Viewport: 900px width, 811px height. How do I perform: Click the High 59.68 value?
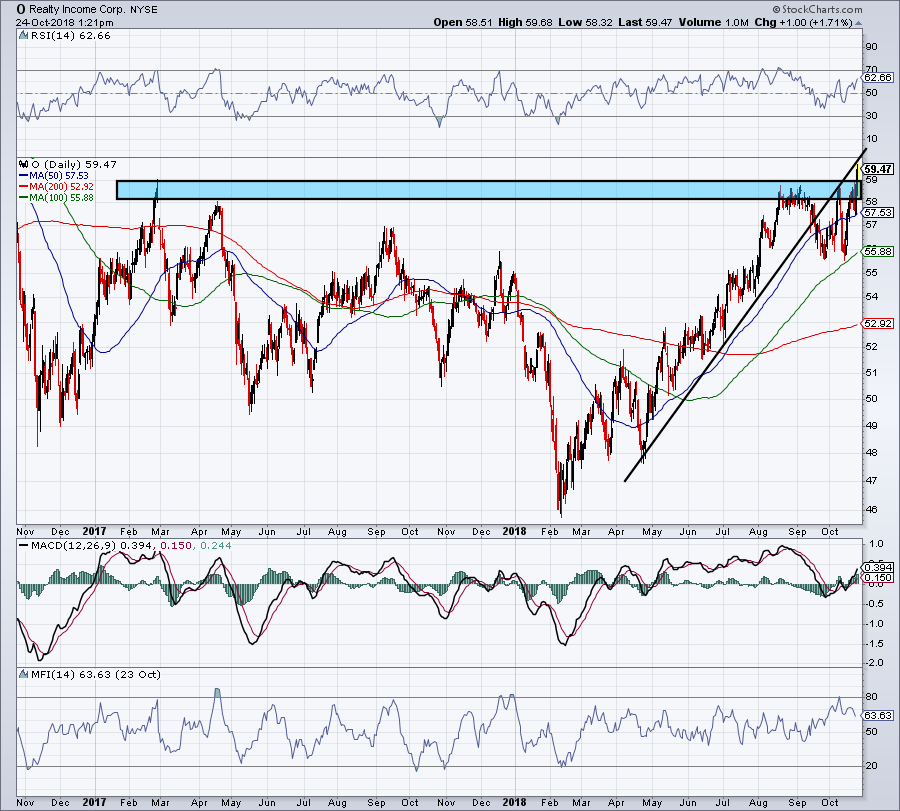point(525,22)
